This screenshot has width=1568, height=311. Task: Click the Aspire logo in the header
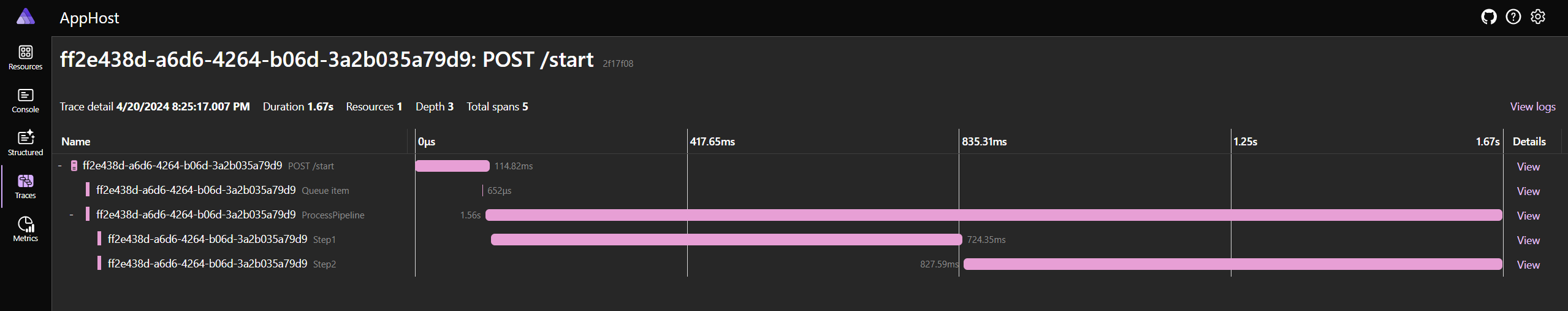pos(25,17)
